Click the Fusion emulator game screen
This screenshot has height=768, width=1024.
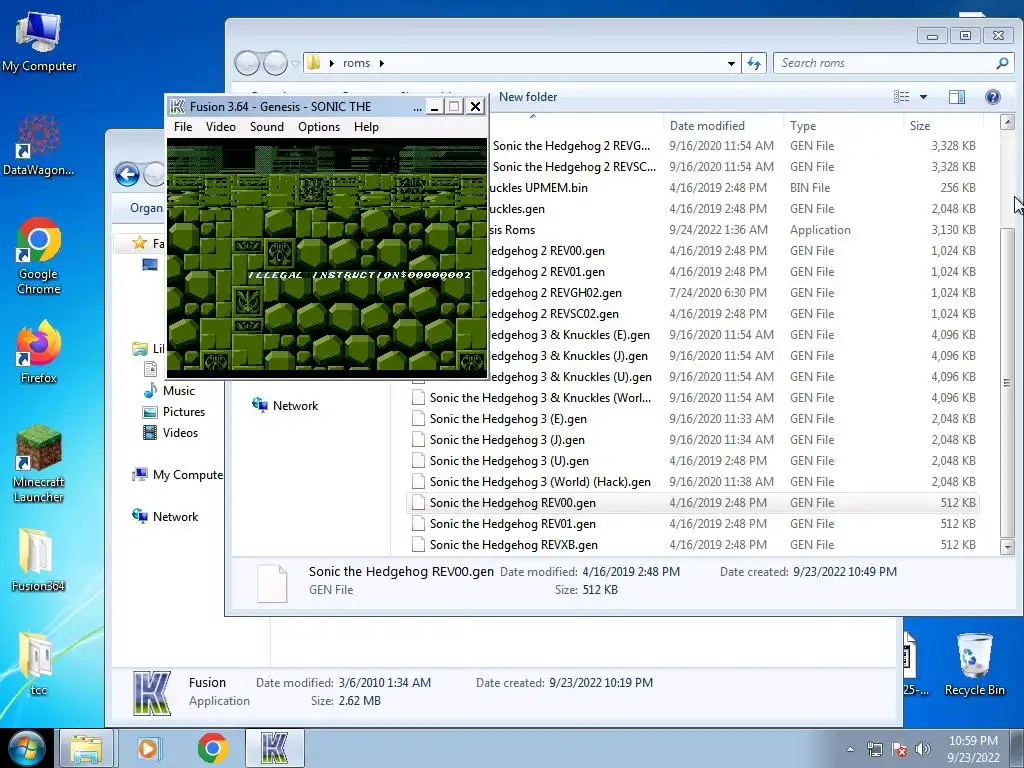tap(327, 257)
